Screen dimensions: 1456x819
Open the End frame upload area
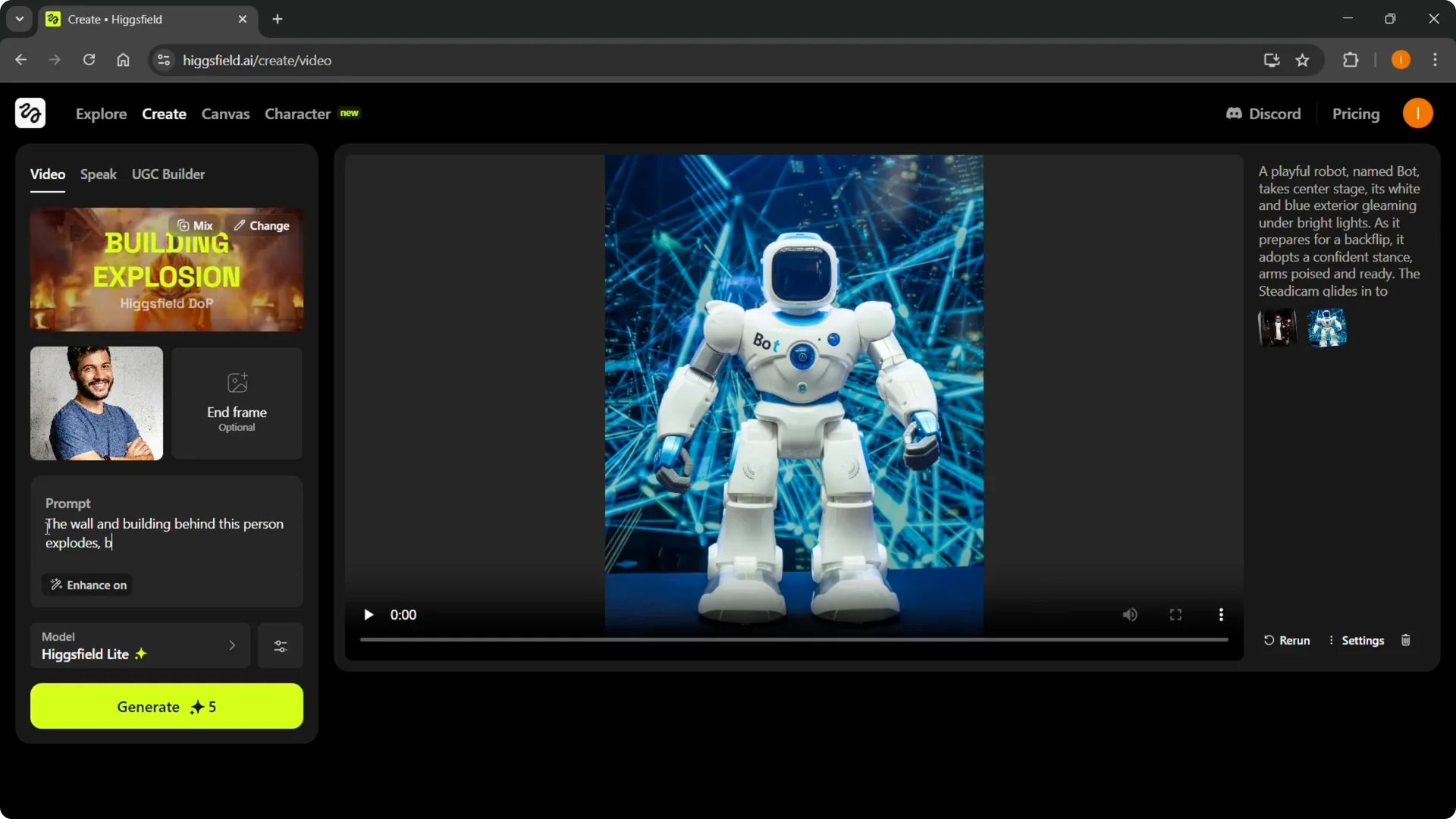tap(236, 403)
